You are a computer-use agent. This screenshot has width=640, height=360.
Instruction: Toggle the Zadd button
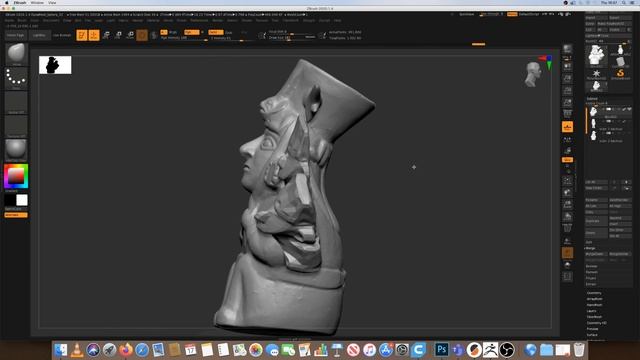click(216, 32)
